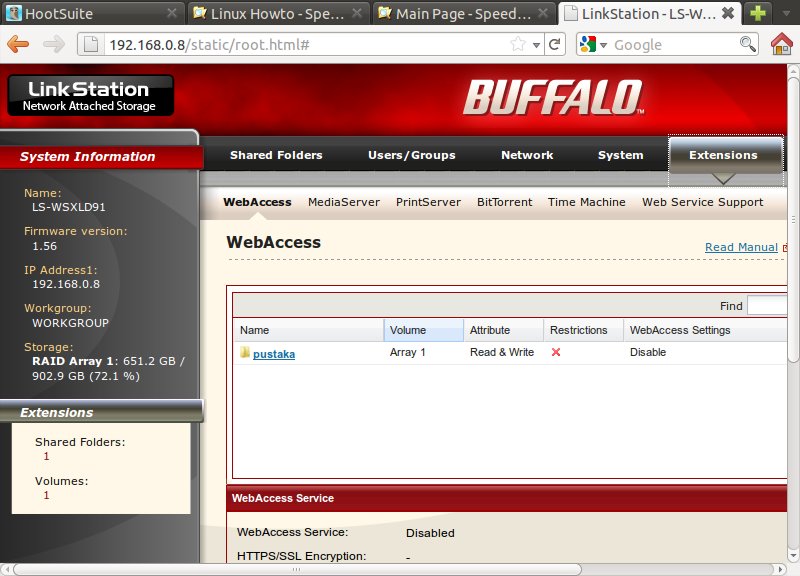Select the Web Service Support sub-tab

tap(703, 202)
